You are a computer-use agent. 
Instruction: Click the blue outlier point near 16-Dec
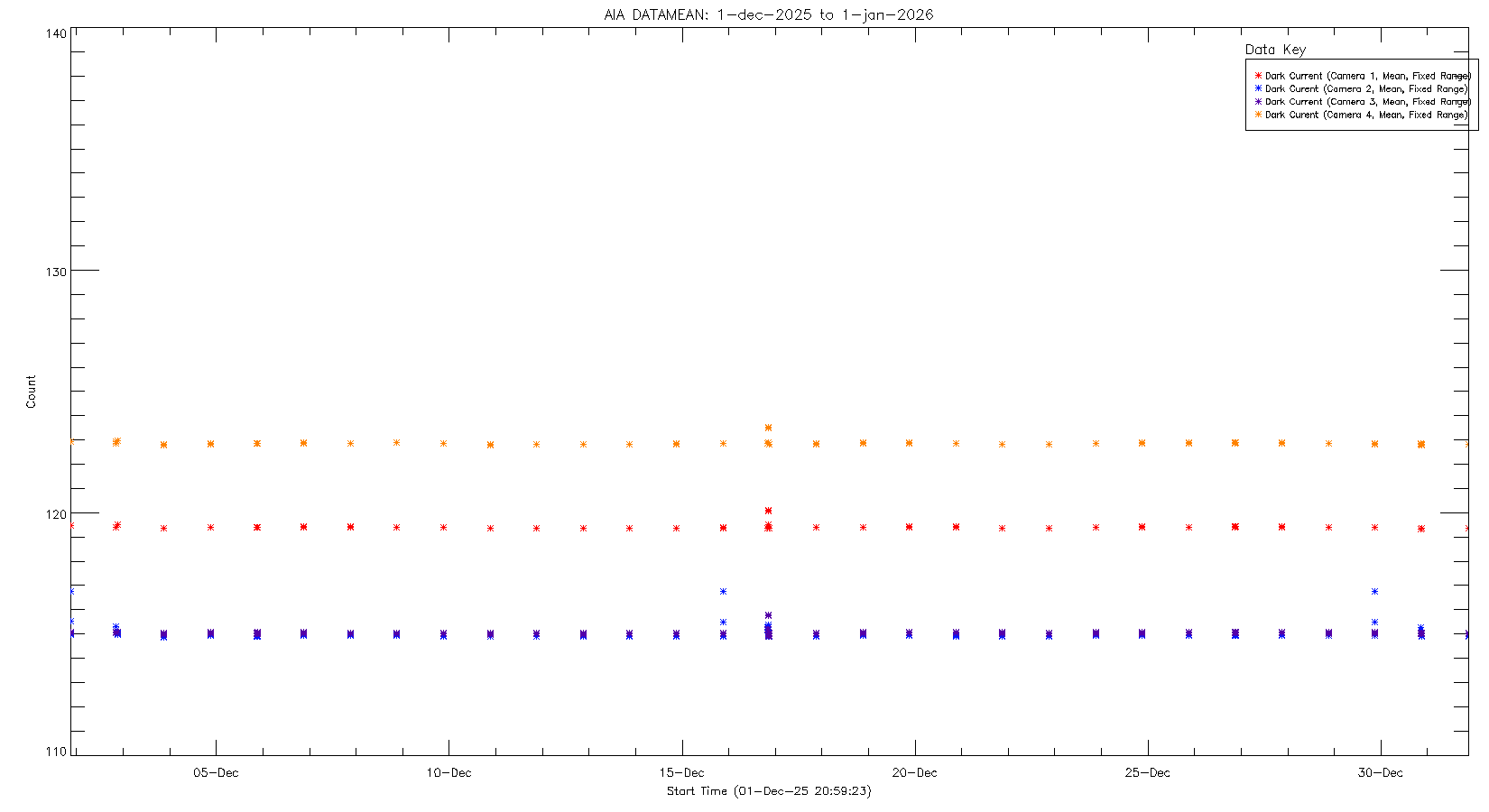pos(723,592)
